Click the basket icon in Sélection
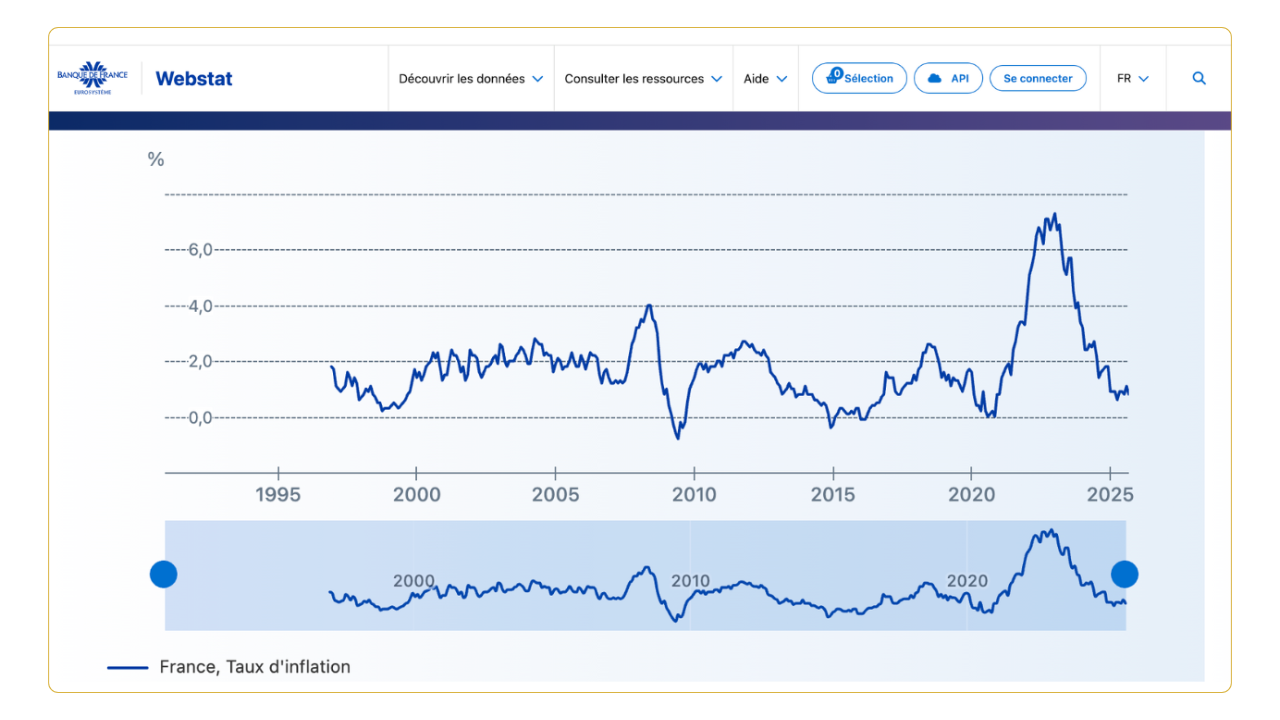This screenshot has width=1280, height=720. (833, 78)
